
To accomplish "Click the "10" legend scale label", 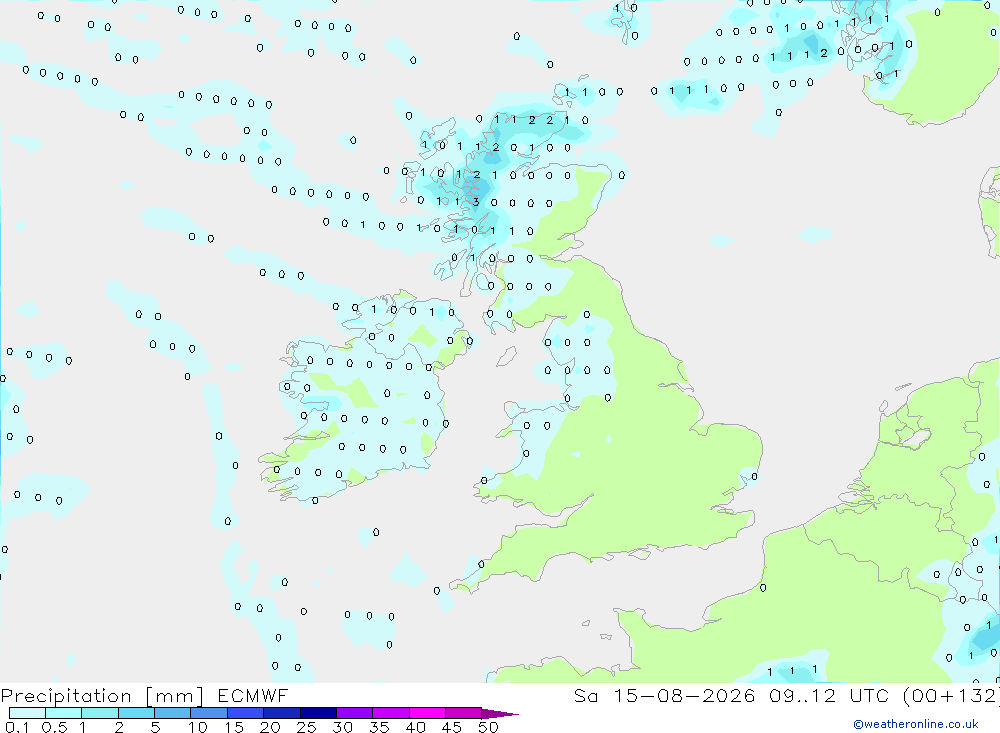I will 198,727.
